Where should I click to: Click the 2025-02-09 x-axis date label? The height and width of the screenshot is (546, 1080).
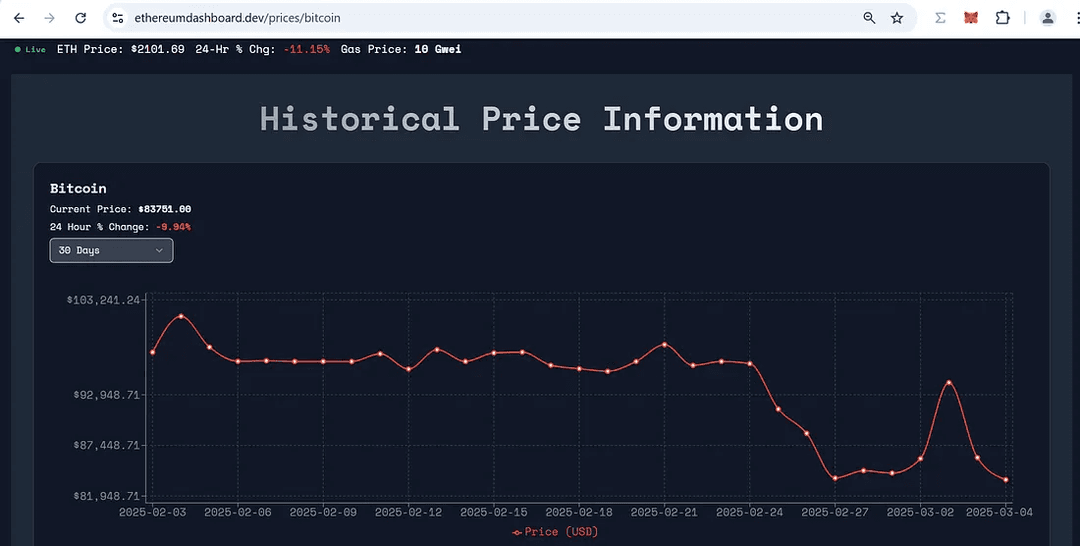pos(323,512)
